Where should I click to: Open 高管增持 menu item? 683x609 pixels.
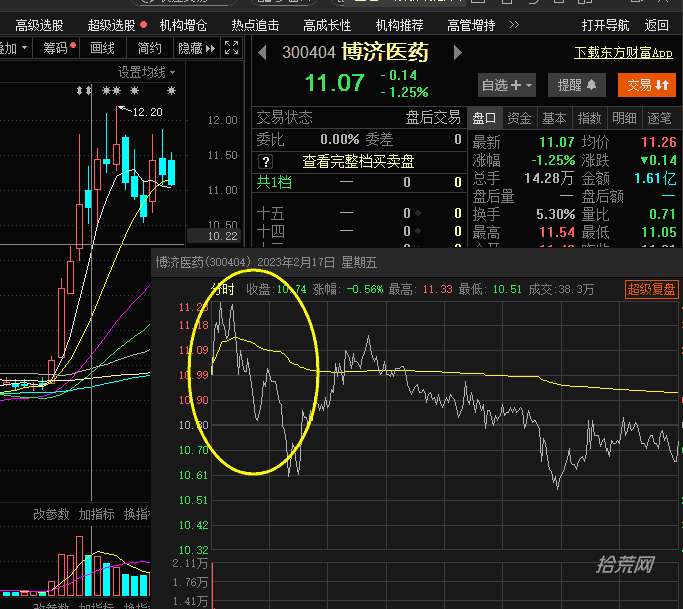point(471,25)
